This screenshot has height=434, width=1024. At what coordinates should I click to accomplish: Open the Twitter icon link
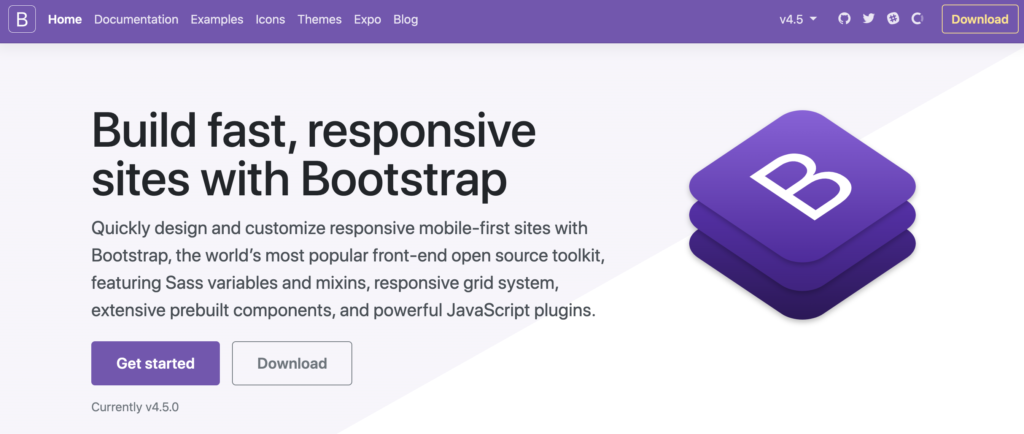[868, 19]
